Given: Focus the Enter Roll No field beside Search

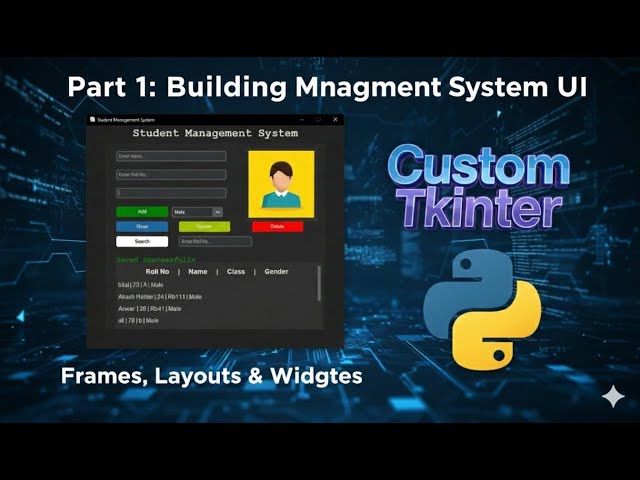Looking at the screenshot, I should 216,242.
